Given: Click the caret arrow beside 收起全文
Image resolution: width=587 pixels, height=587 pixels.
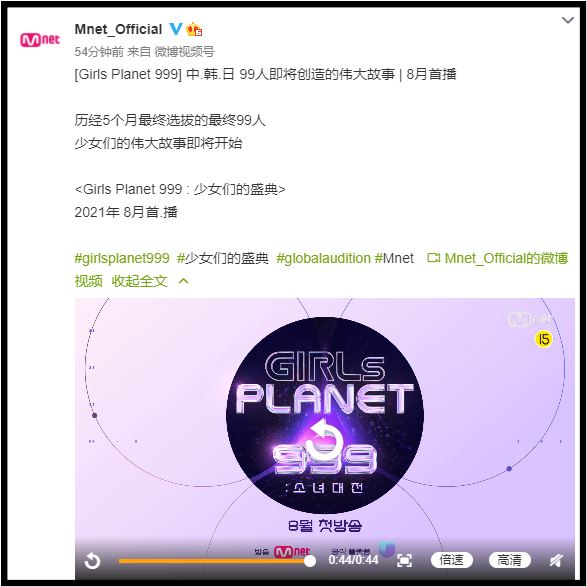Looking at the screenshot, I should tap(183, 281).
